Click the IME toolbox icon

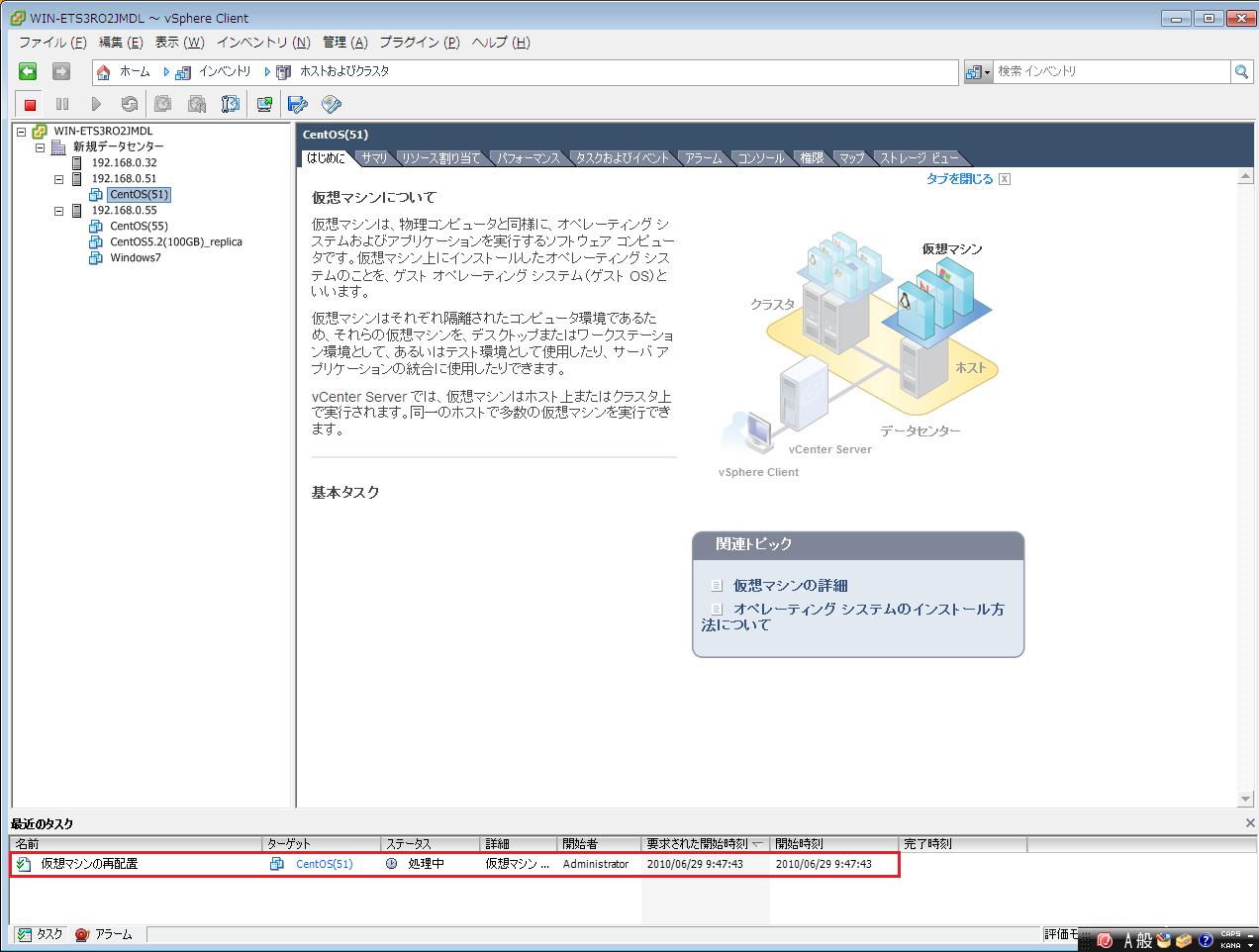(x=1184, y=940)
